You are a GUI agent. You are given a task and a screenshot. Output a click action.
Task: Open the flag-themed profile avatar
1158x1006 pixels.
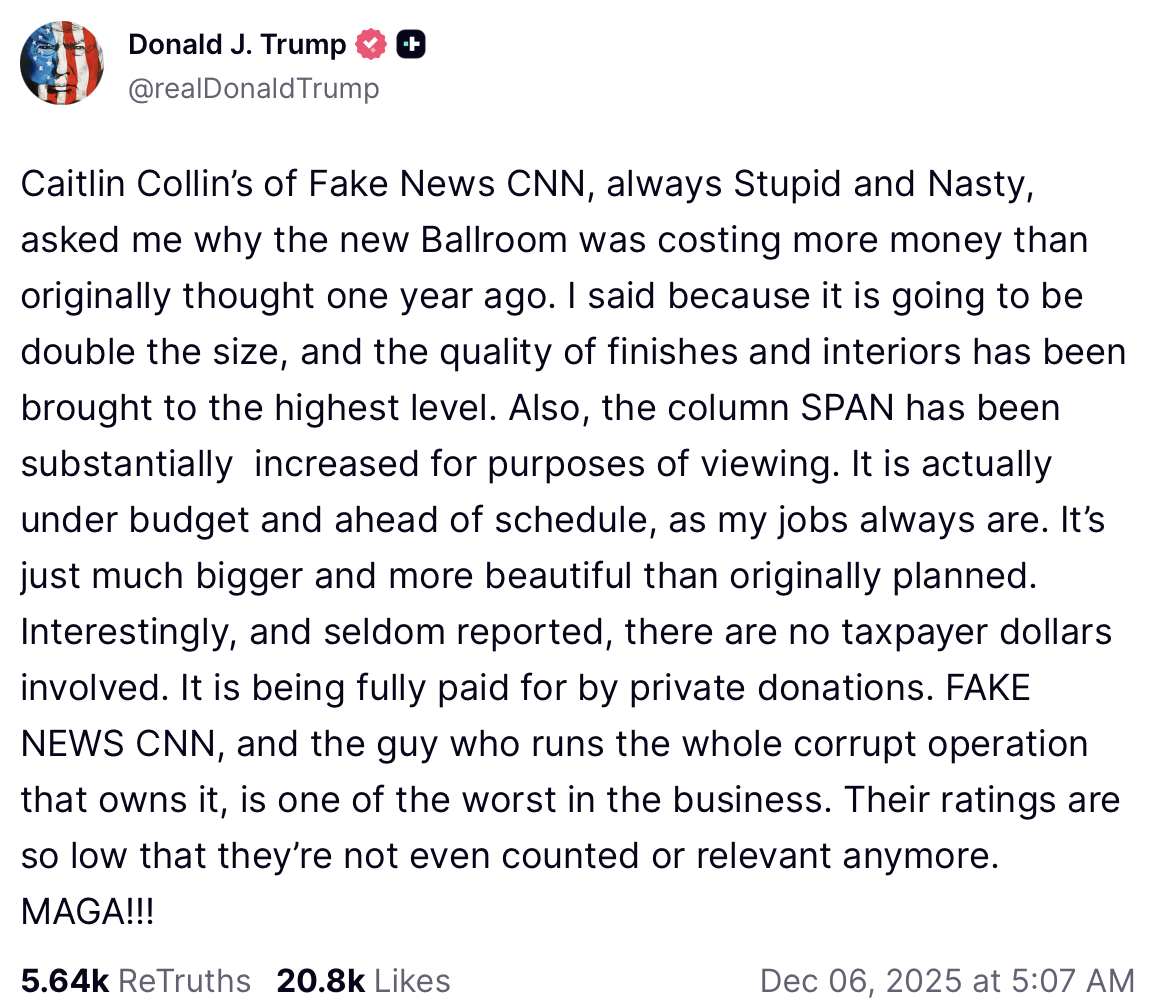(62, 62)
